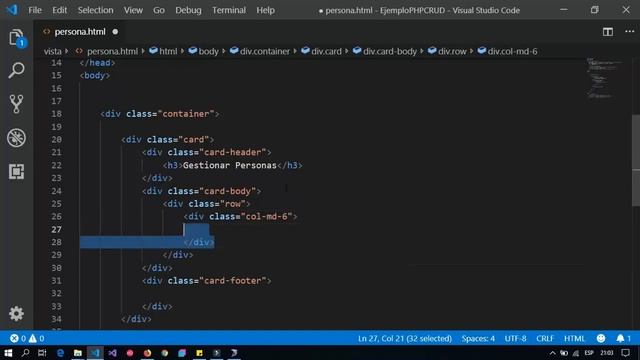Open the Selection menu
Image resolution: width=640 pixels, height=360 pixels.
96,10
